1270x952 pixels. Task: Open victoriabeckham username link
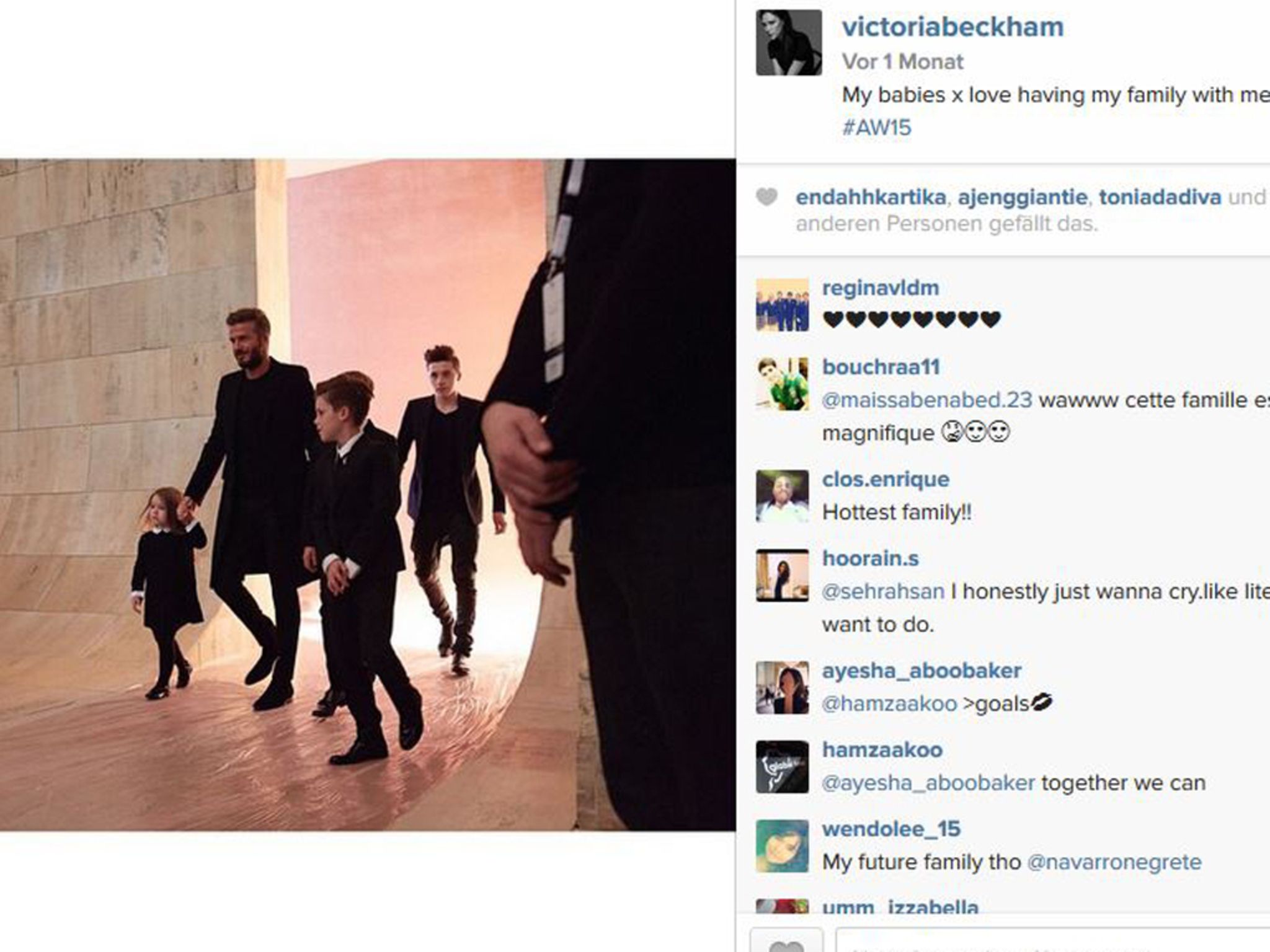952,27
